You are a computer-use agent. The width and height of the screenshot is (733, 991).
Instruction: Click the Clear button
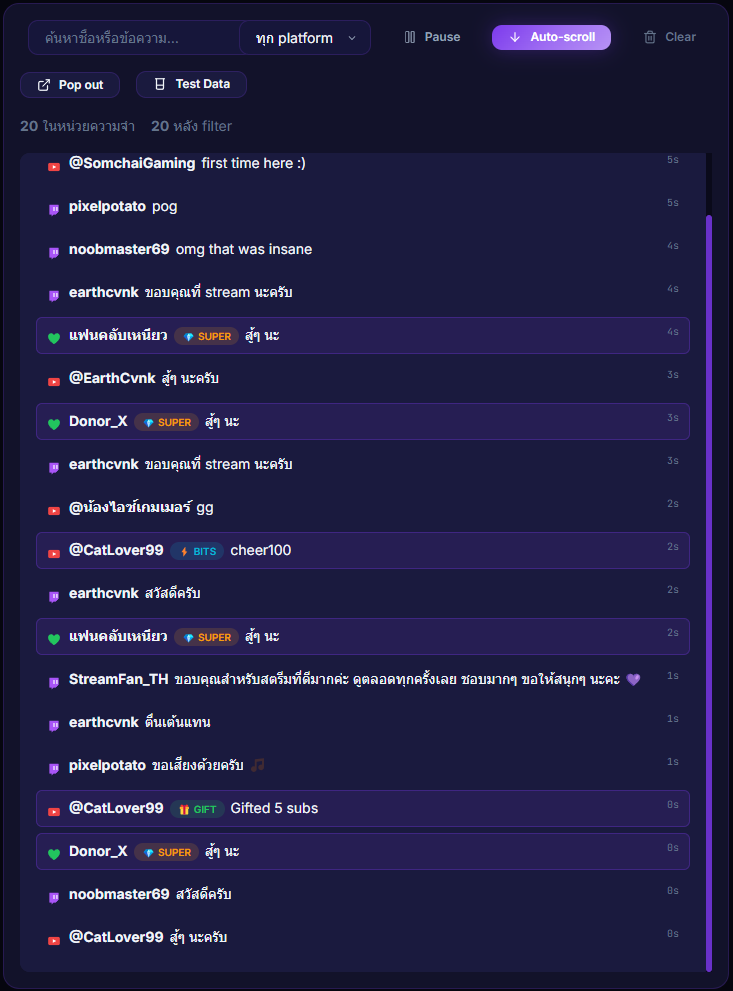pos(668,36)
